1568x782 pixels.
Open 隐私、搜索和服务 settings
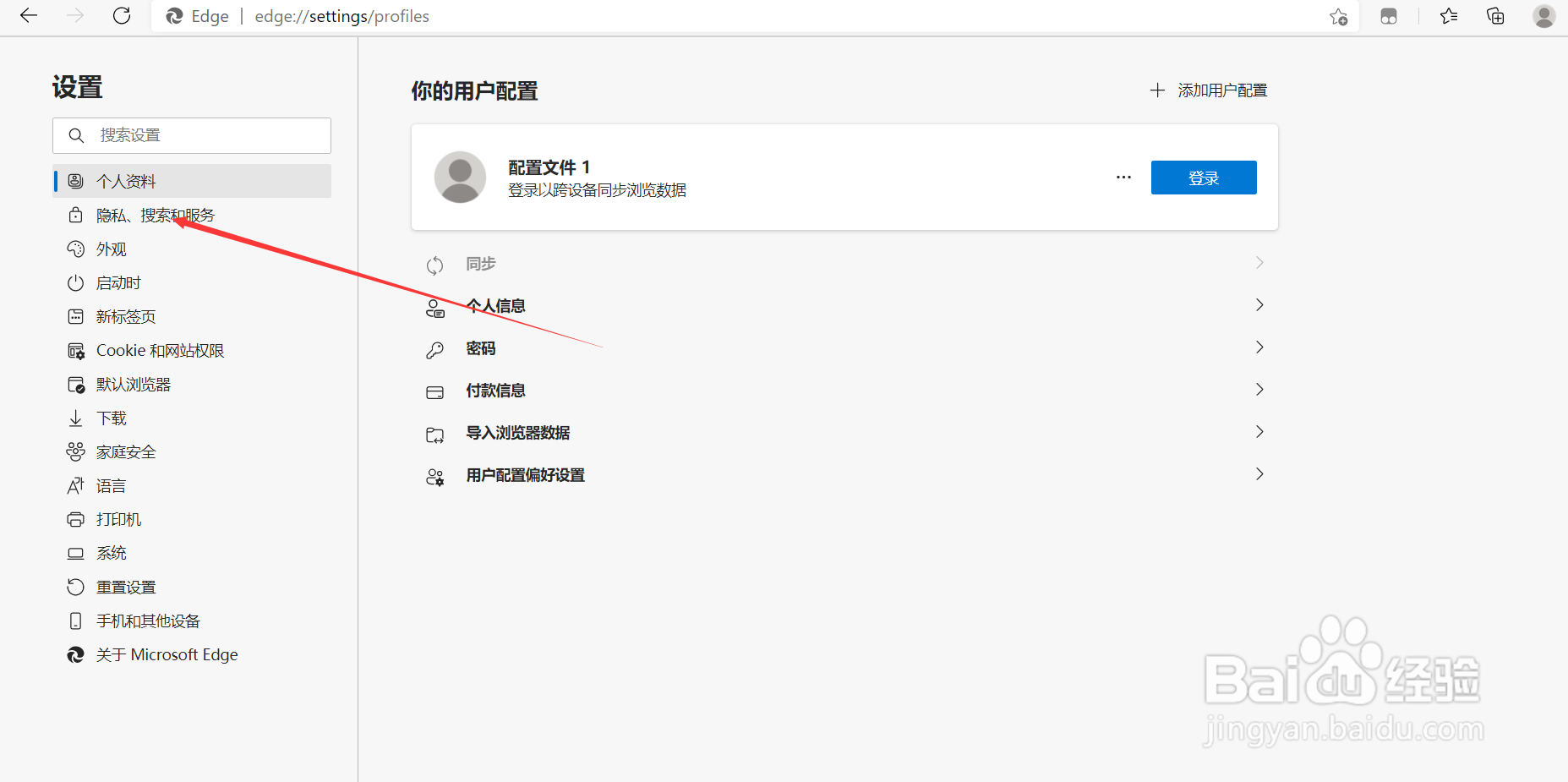192,215
